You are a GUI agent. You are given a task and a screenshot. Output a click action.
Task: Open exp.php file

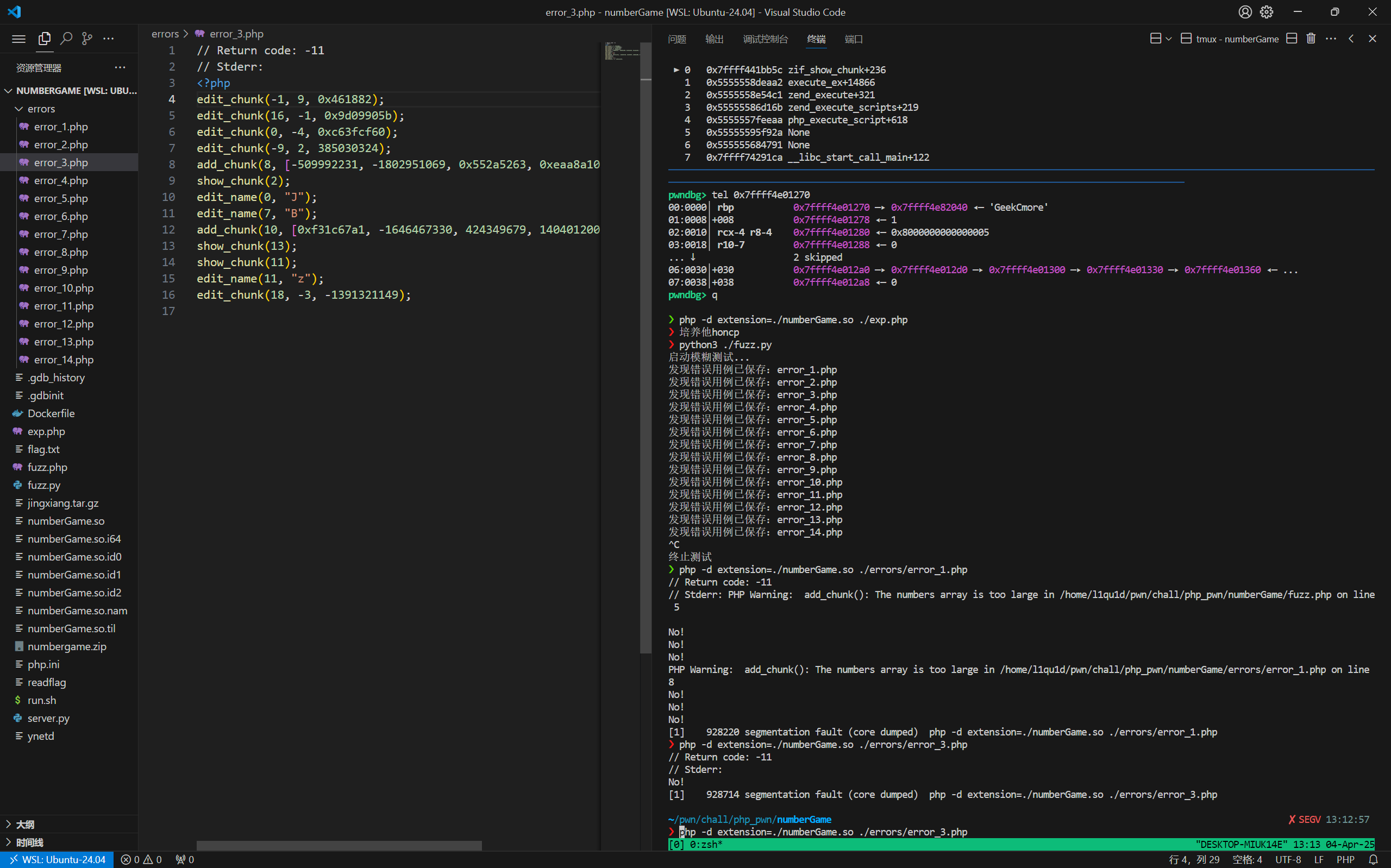(69, 431)
